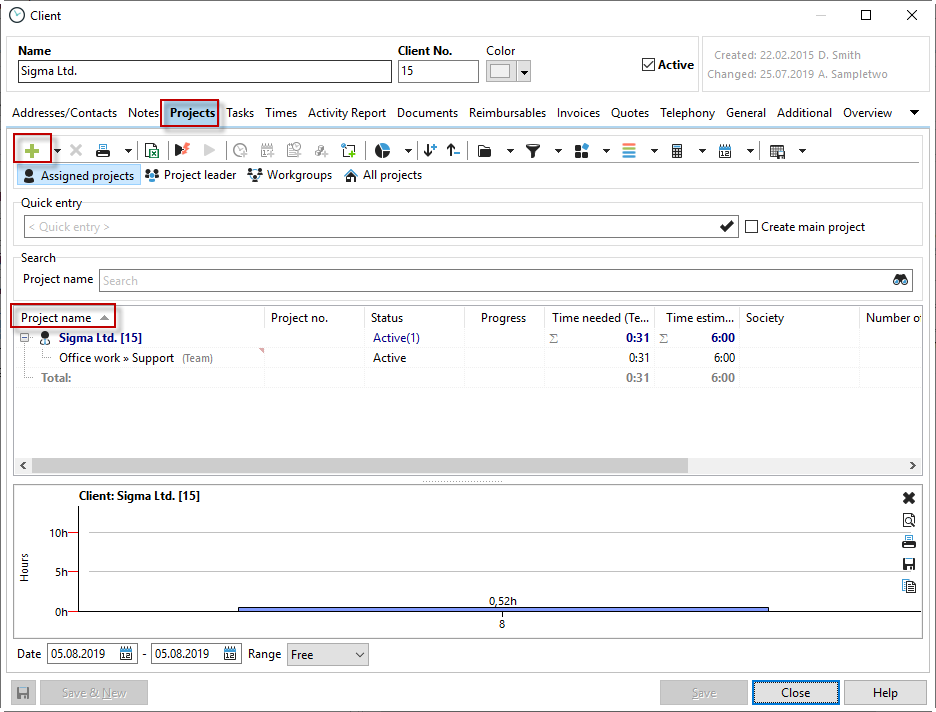Collapse the Sigma Ltd. [15] tree node
Viewport: 936px width, 712px height.
[x=25, y=338]
